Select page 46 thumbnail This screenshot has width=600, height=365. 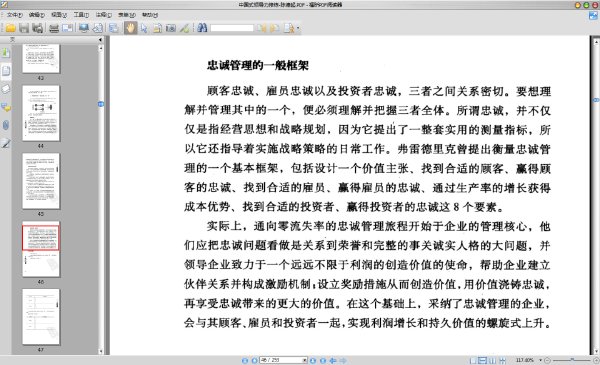tap(41, 249)
